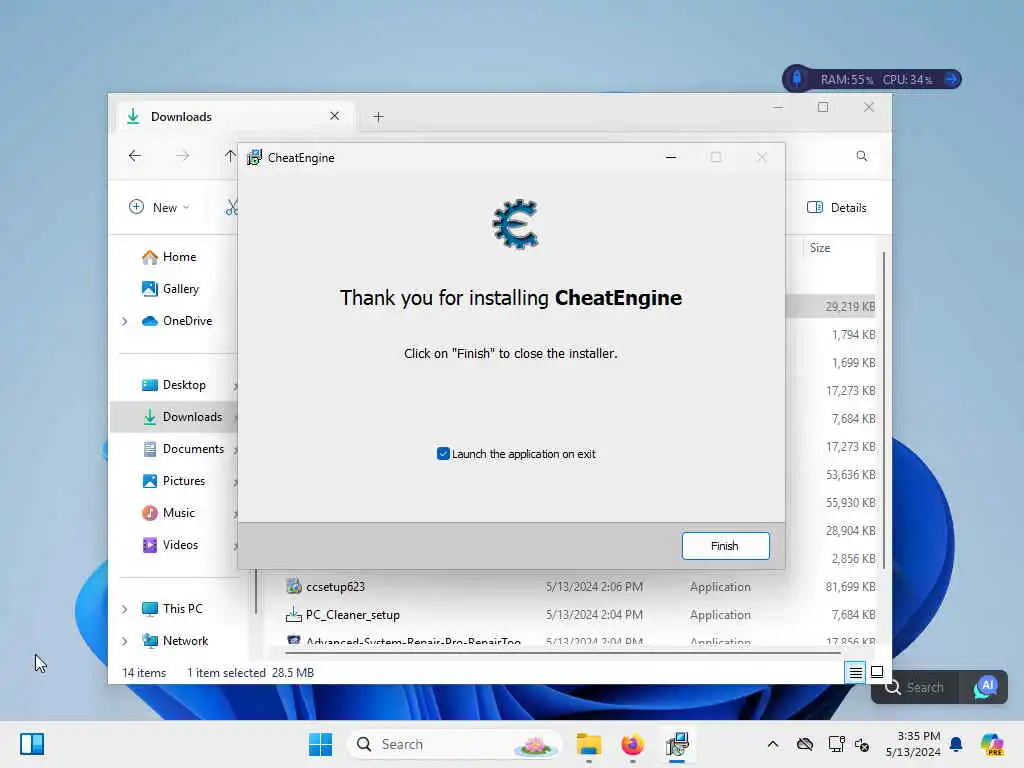Open the New dropdown in Explorer
This screenshot has height=768, width=1024.
coord(159,207)
